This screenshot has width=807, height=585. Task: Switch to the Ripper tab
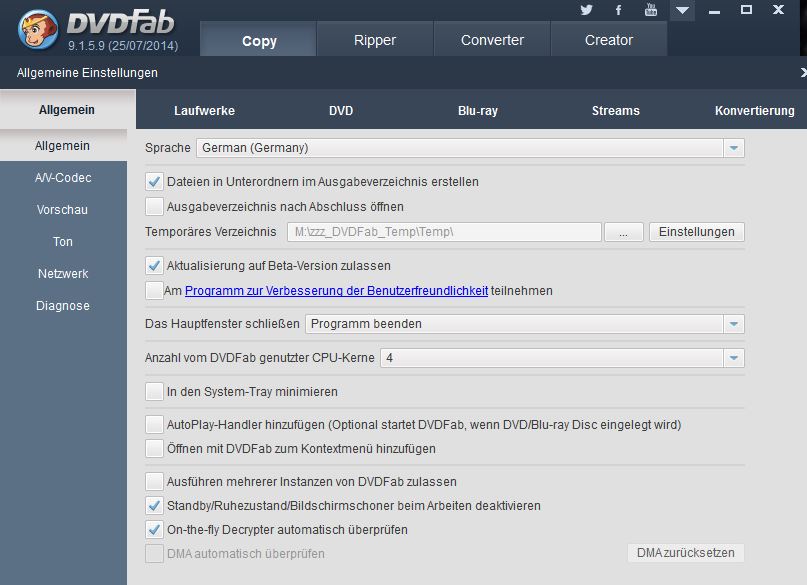tap(375, 40)
